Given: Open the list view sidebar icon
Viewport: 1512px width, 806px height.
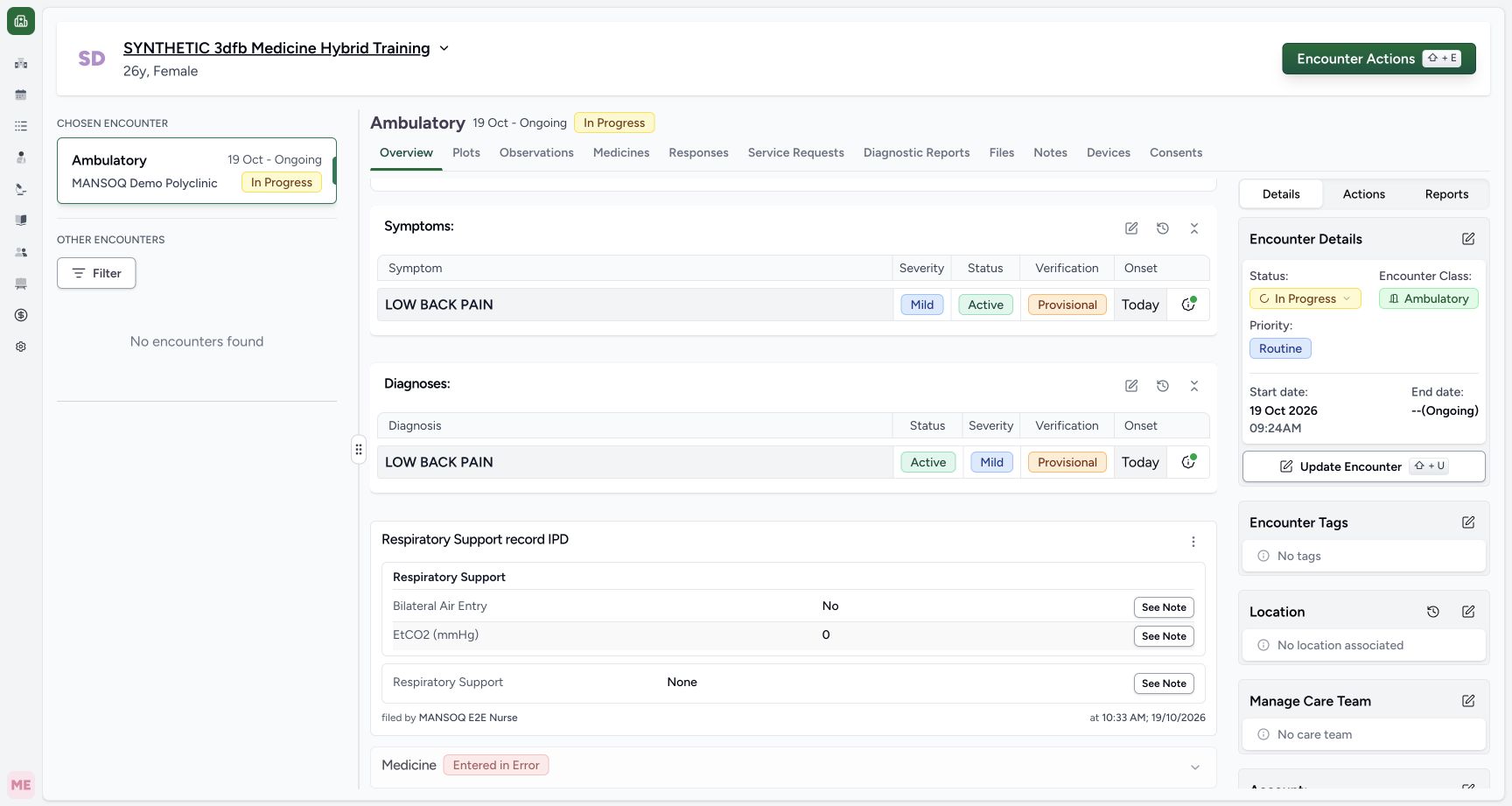Looking at the screenshot, I should pyautogui.click(x=21, y=126).
